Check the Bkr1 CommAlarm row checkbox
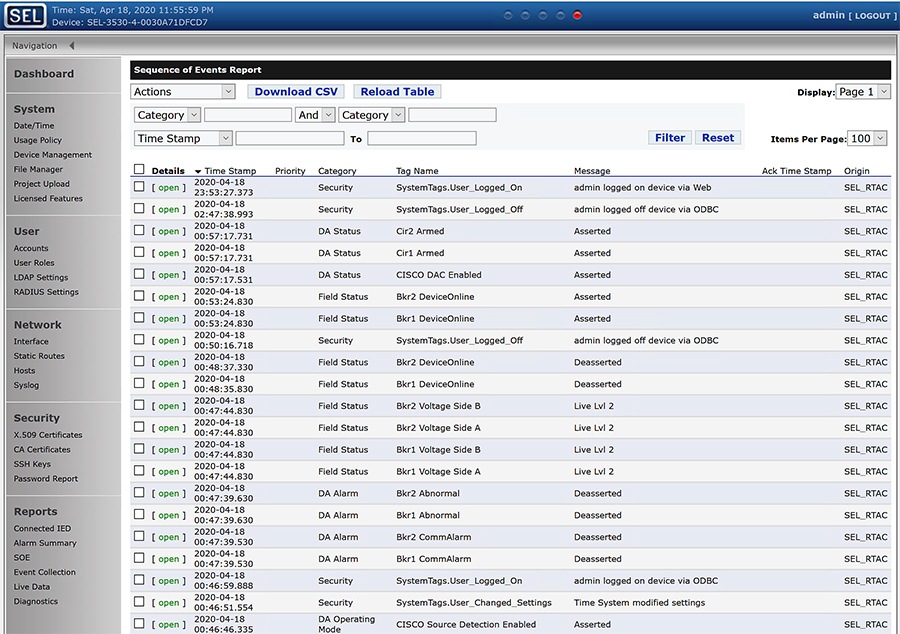Screen dimensions: 900x634 [x=139, y=558]
